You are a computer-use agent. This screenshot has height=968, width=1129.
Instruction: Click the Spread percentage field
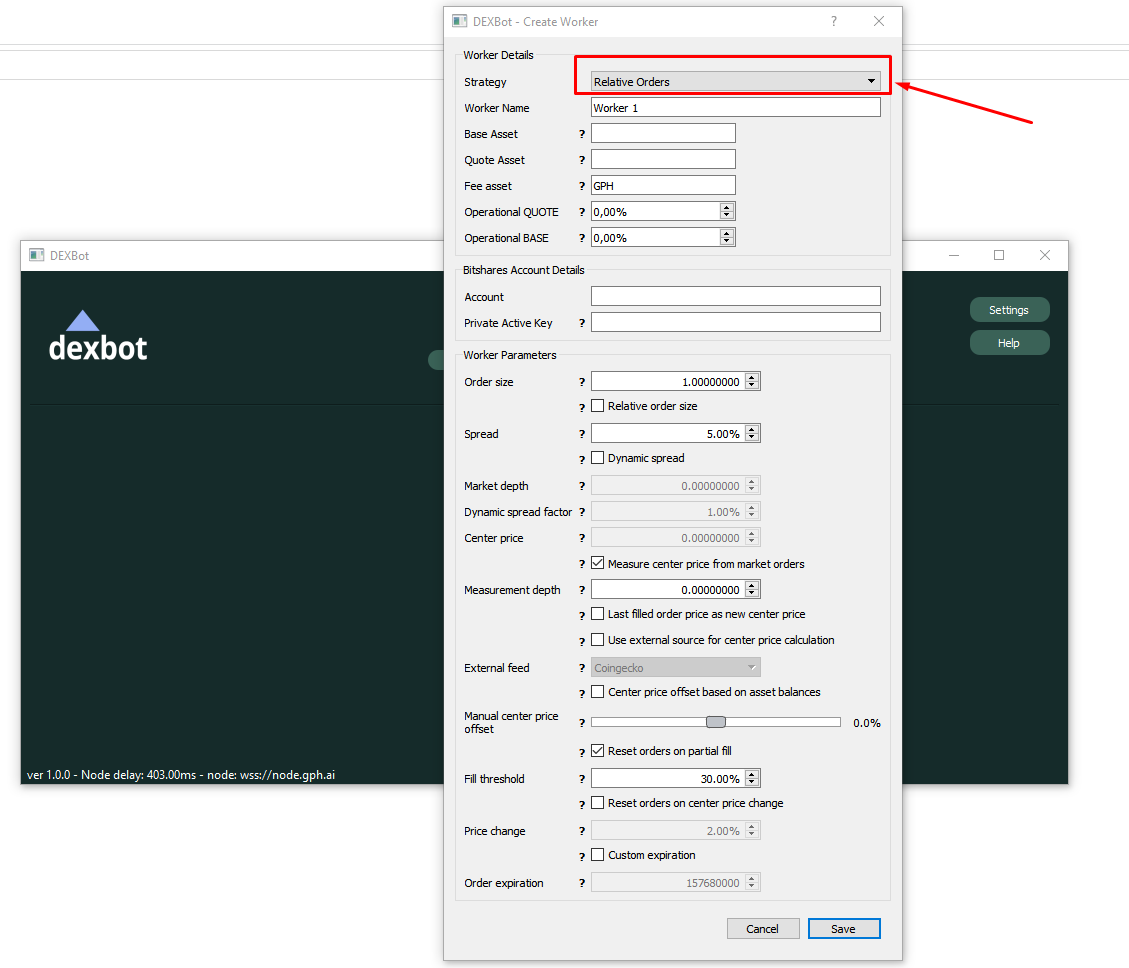[x=675, y=433]
